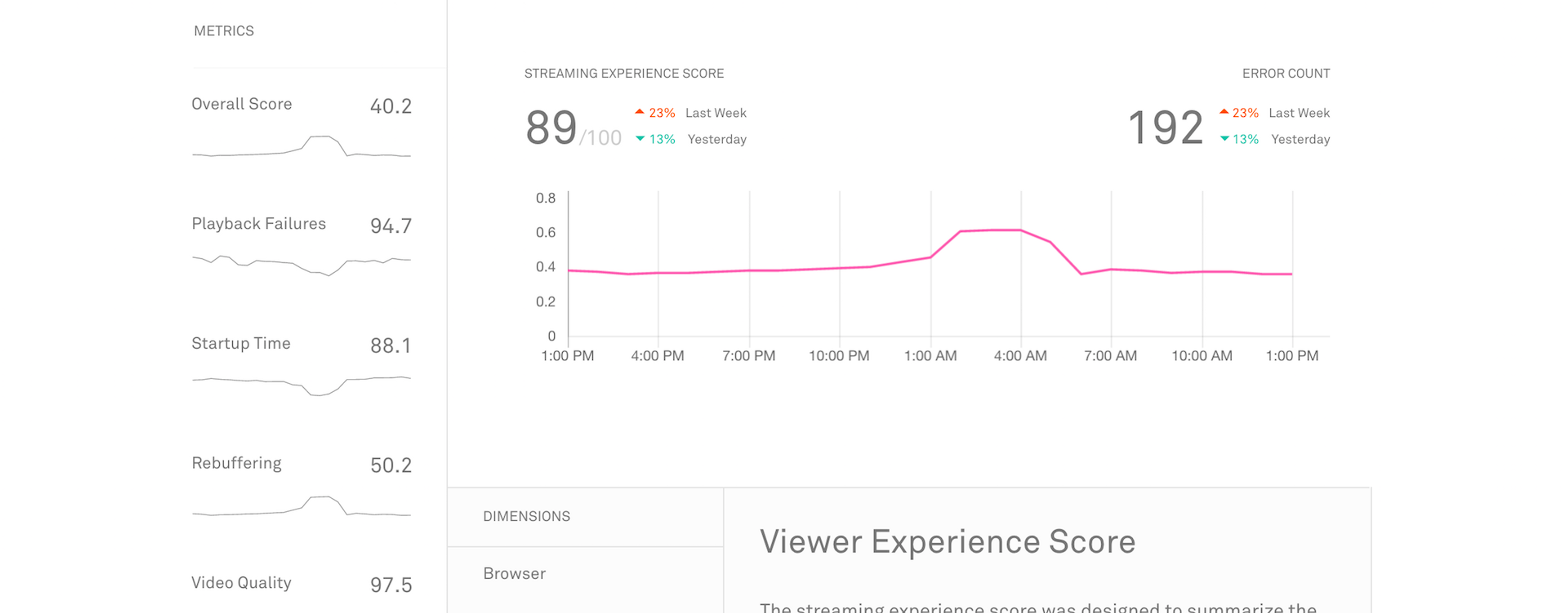This screenshot has height=613, width=1568.
Task: Click the Startup Time sparkline graph
Action: click(301, 385)
